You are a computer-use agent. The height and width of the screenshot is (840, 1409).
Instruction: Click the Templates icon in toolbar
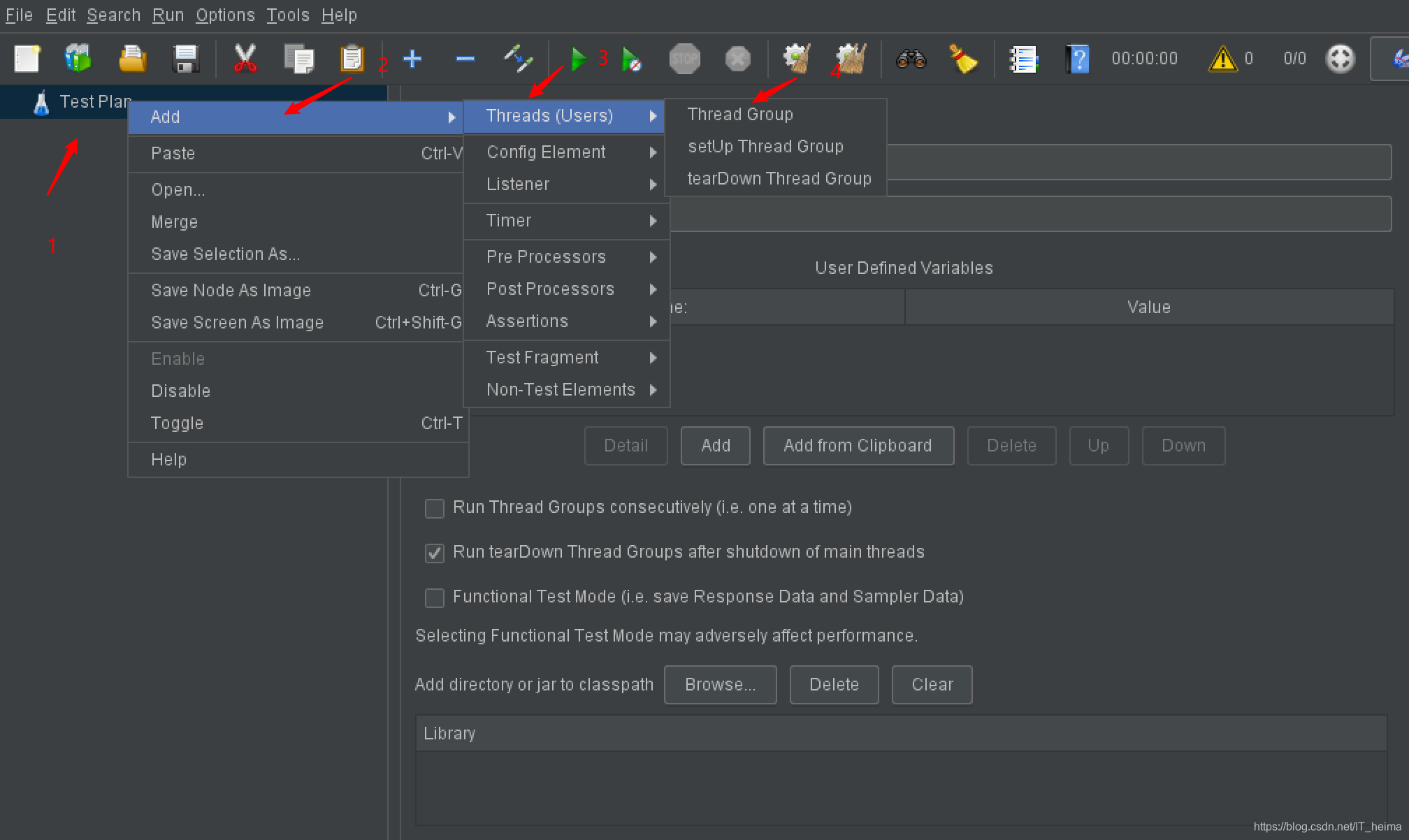(78, 59)
